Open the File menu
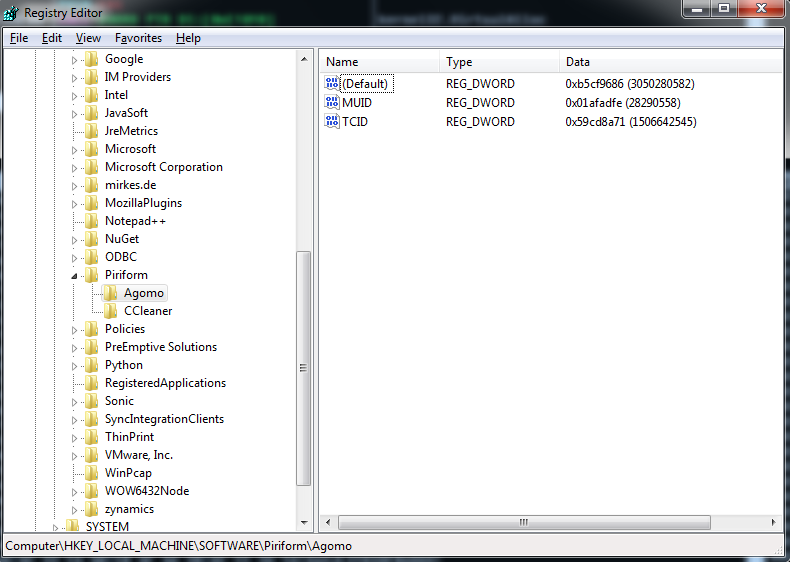Screen dimensions: 790x562 click(19, 38)
